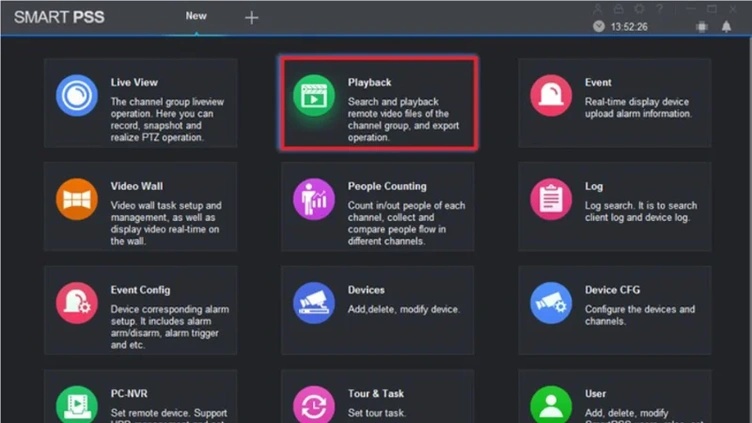
Task: Open the Tour & Task pink icon
Action: (314, 404)
